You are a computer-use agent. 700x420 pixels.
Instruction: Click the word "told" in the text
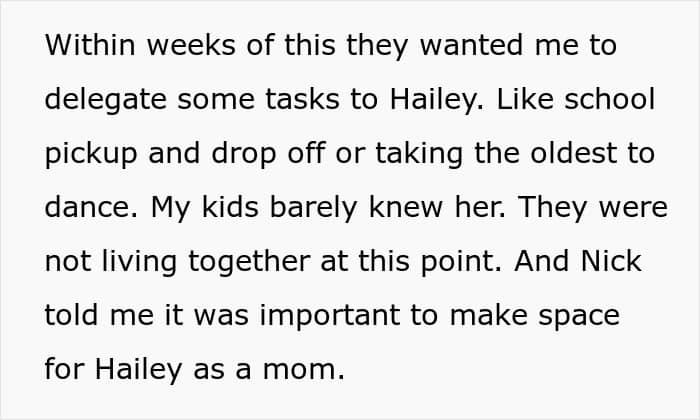coord(71,315)
